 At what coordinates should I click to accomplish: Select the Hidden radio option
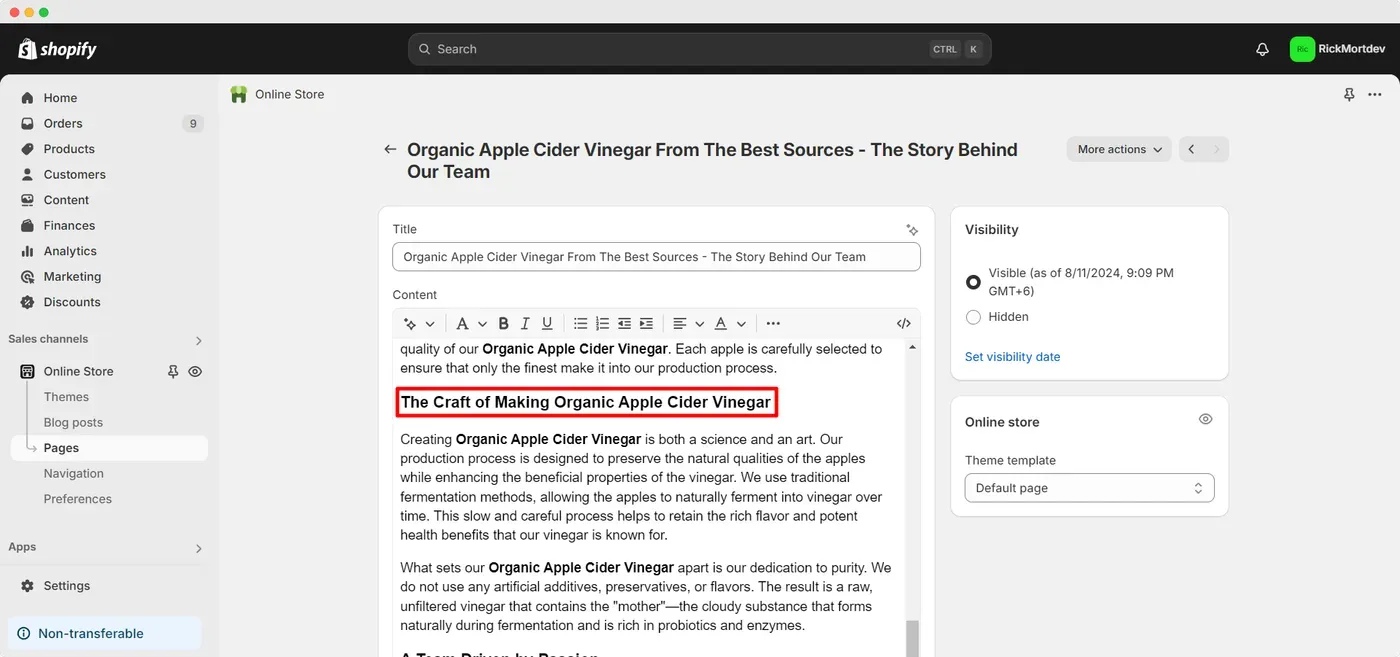tap(973, 317)
